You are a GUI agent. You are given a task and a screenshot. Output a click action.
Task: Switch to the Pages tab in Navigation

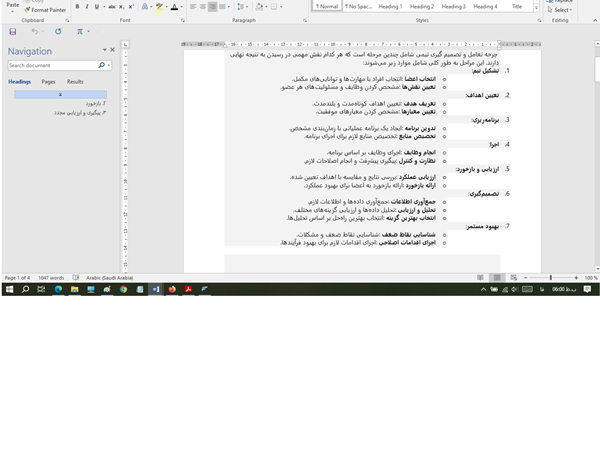pos(48,81)
